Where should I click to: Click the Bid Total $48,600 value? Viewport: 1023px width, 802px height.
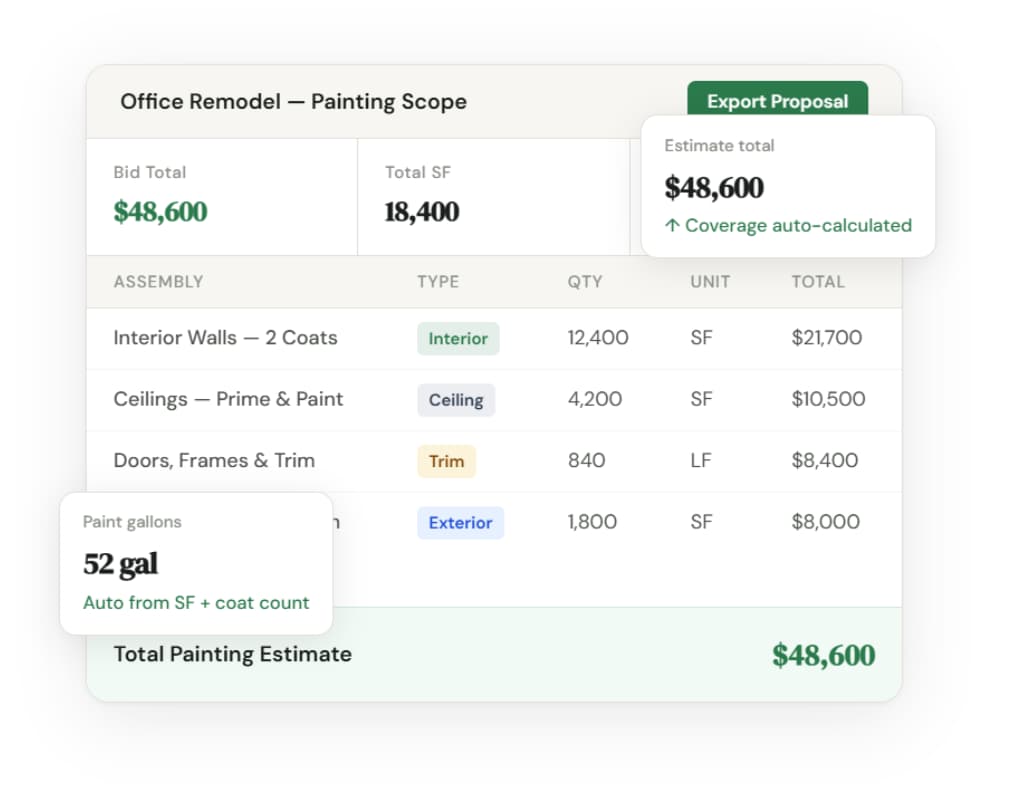click(x=160, y=211)
